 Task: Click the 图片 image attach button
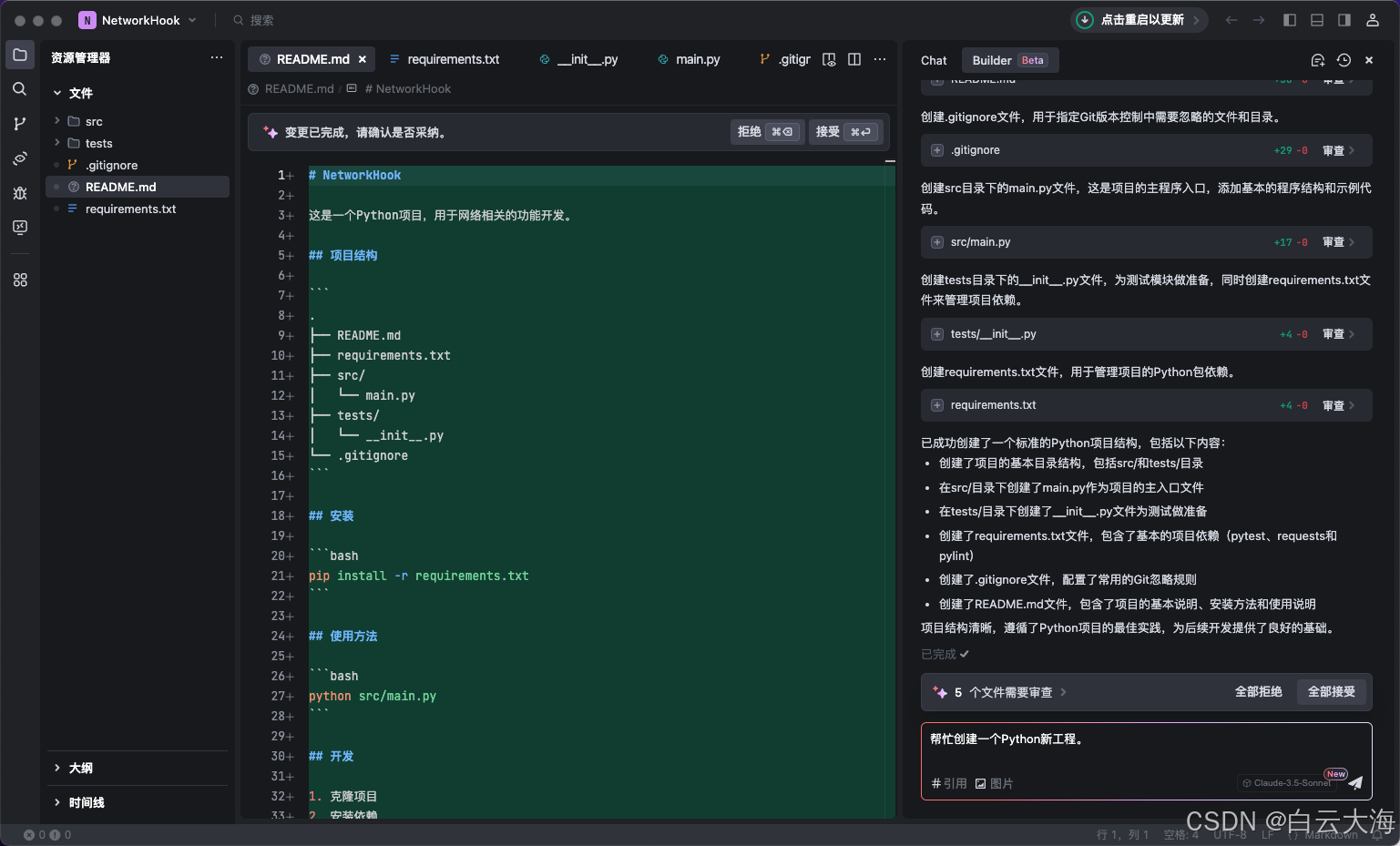tap(994, 783)
